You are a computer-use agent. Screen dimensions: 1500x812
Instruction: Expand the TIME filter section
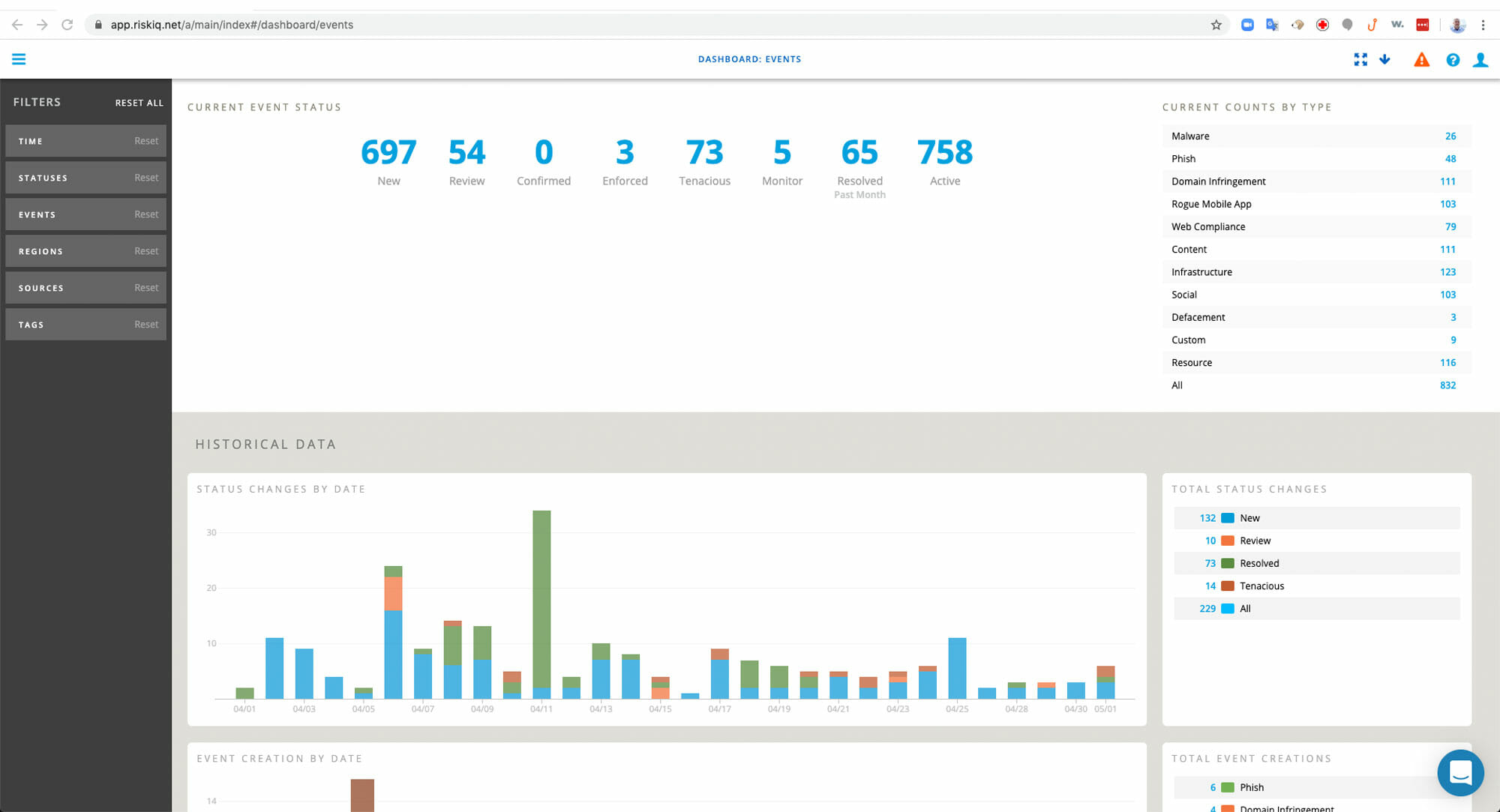pos(85,140)
